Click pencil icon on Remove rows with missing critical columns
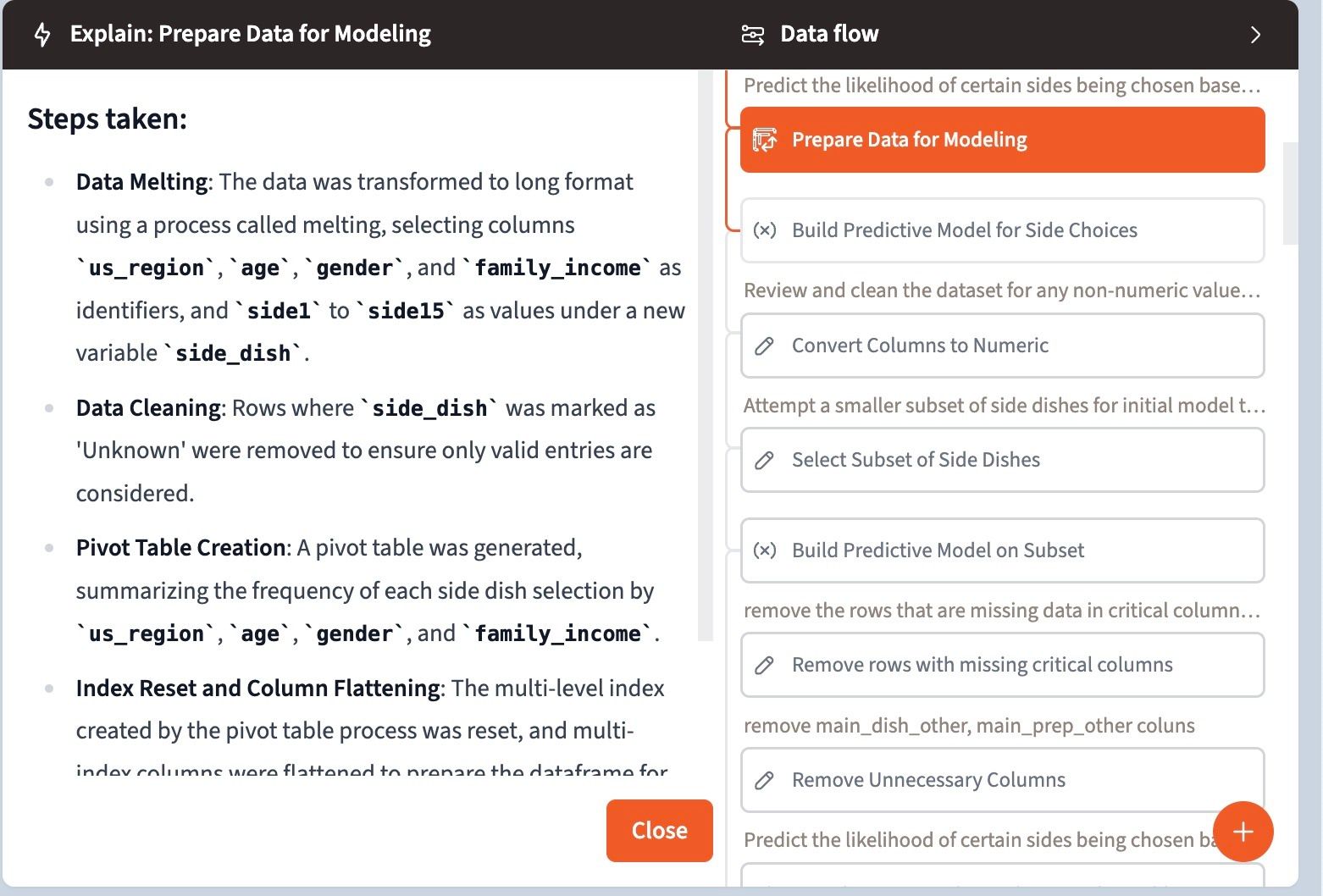The image size is (1323, 896). [x=765, y=665]
